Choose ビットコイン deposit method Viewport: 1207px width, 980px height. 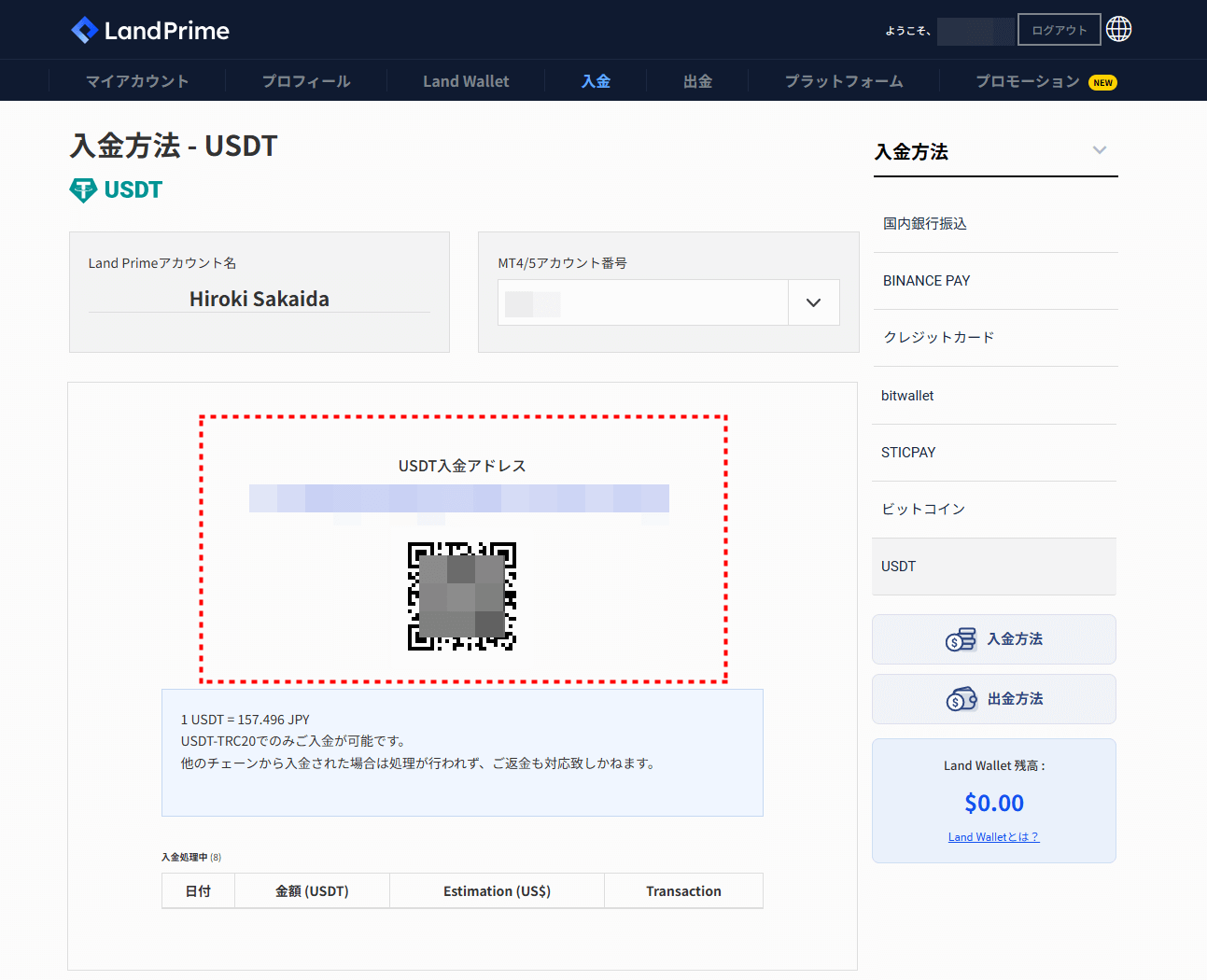click(995, 510)
